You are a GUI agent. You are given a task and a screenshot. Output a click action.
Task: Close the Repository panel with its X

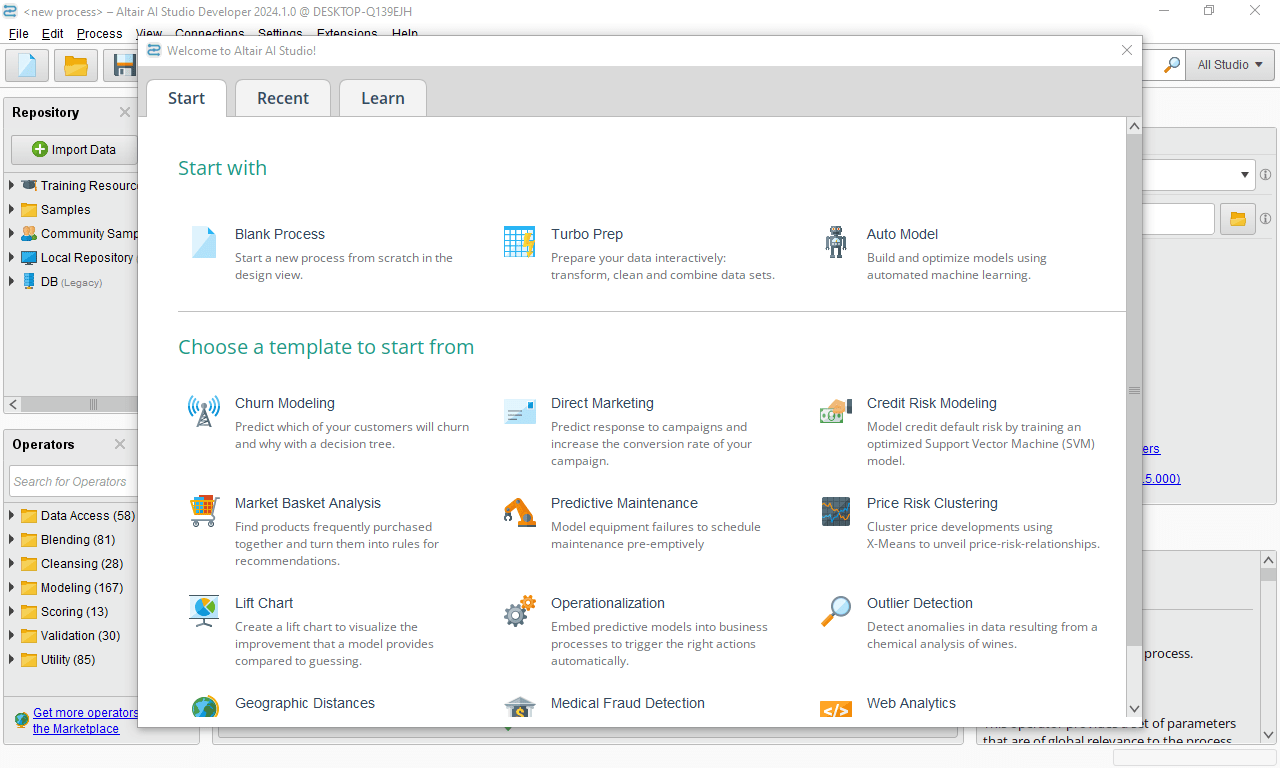pyautogui.click(x=125, y=112)
